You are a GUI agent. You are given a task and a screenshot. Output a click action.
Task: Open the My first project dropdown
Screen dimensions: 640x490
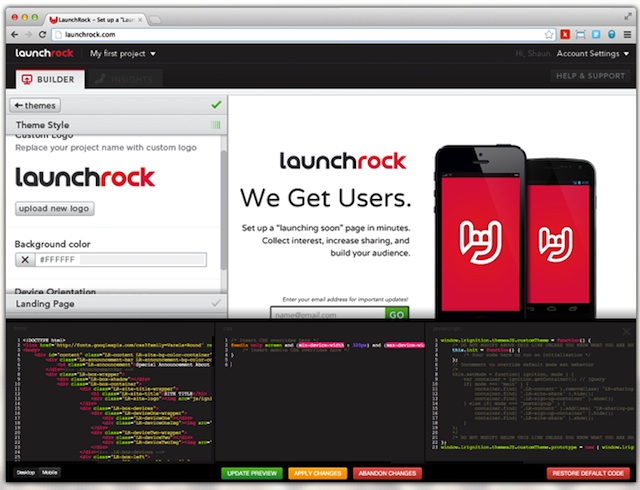pos(122,53)
